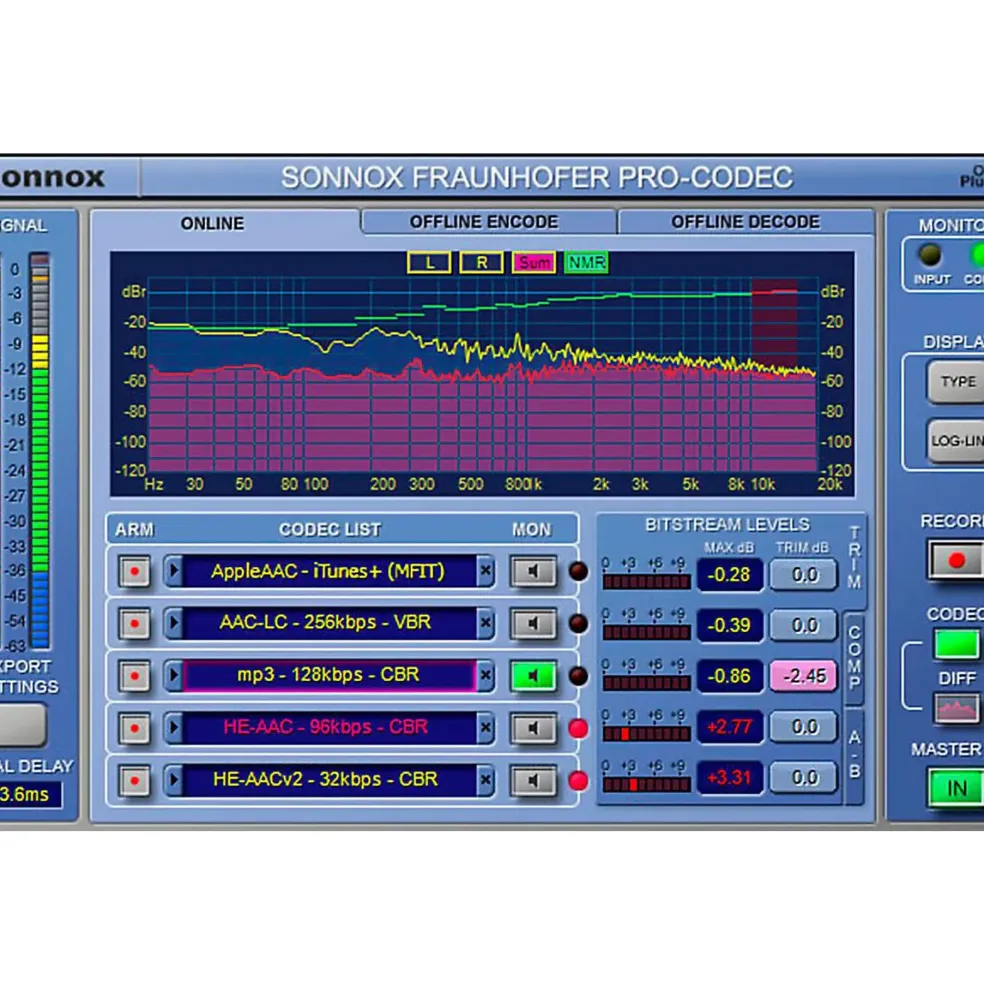
Task: Click the -0.39 max dB readout
Action: click(730, 626)
